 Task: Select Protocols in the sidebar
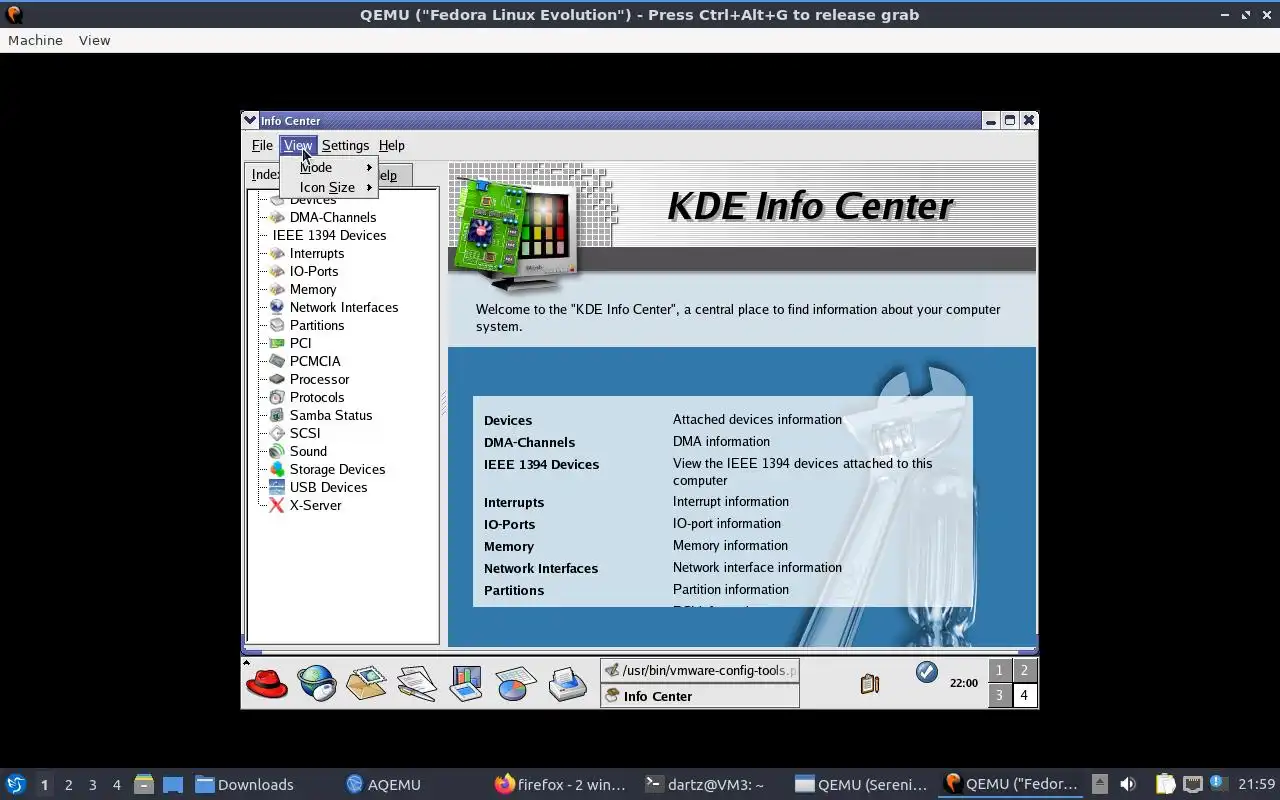pyautogui.click(x=317, y=397)
